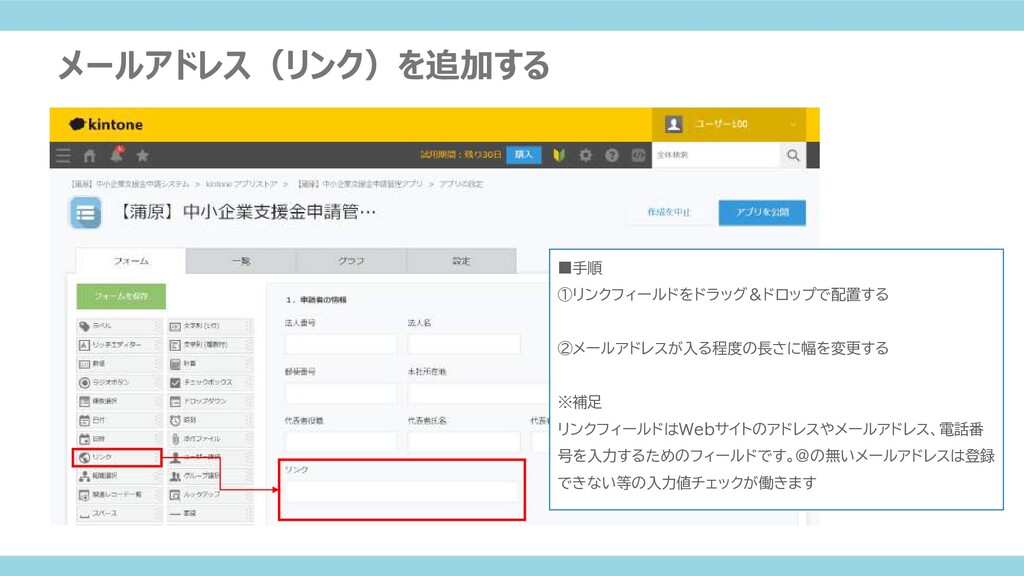Click the green フォームを保存 button
The image size is (1024, 576).
121,296
